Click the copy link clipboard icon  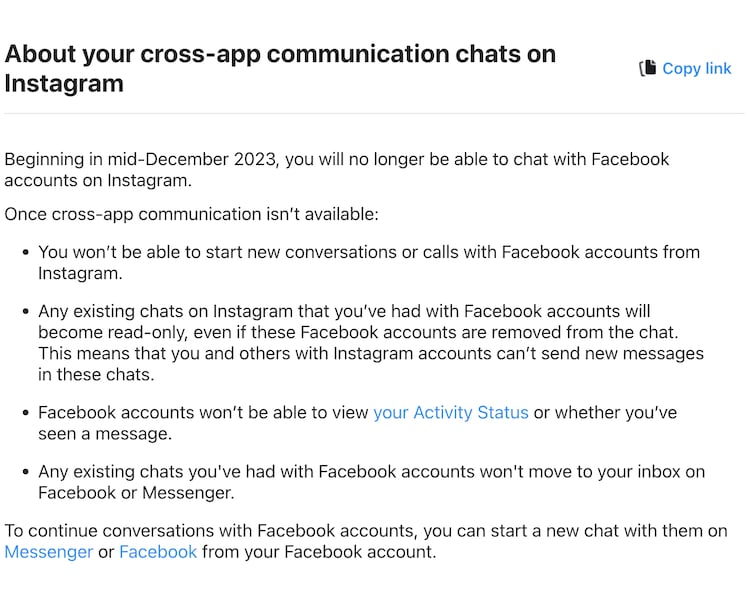pyautogui.click(x=647, y=68)
